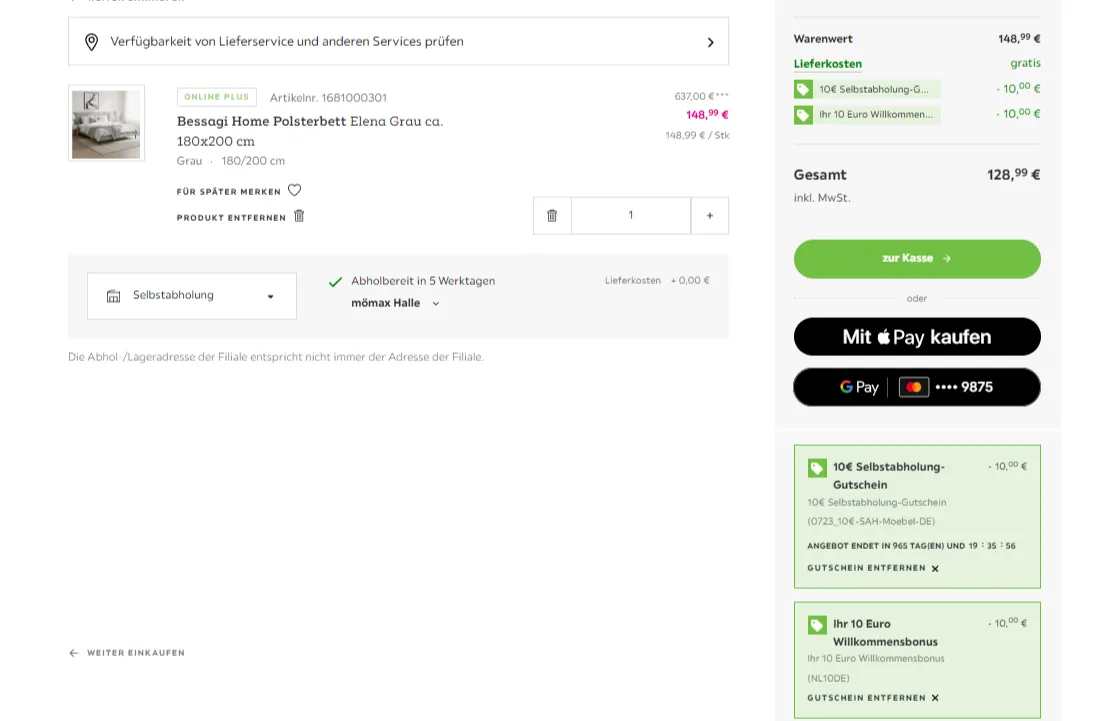Increase quantity with the plus button
This screenshot has width=1106, height=721.
click(710, 216)
